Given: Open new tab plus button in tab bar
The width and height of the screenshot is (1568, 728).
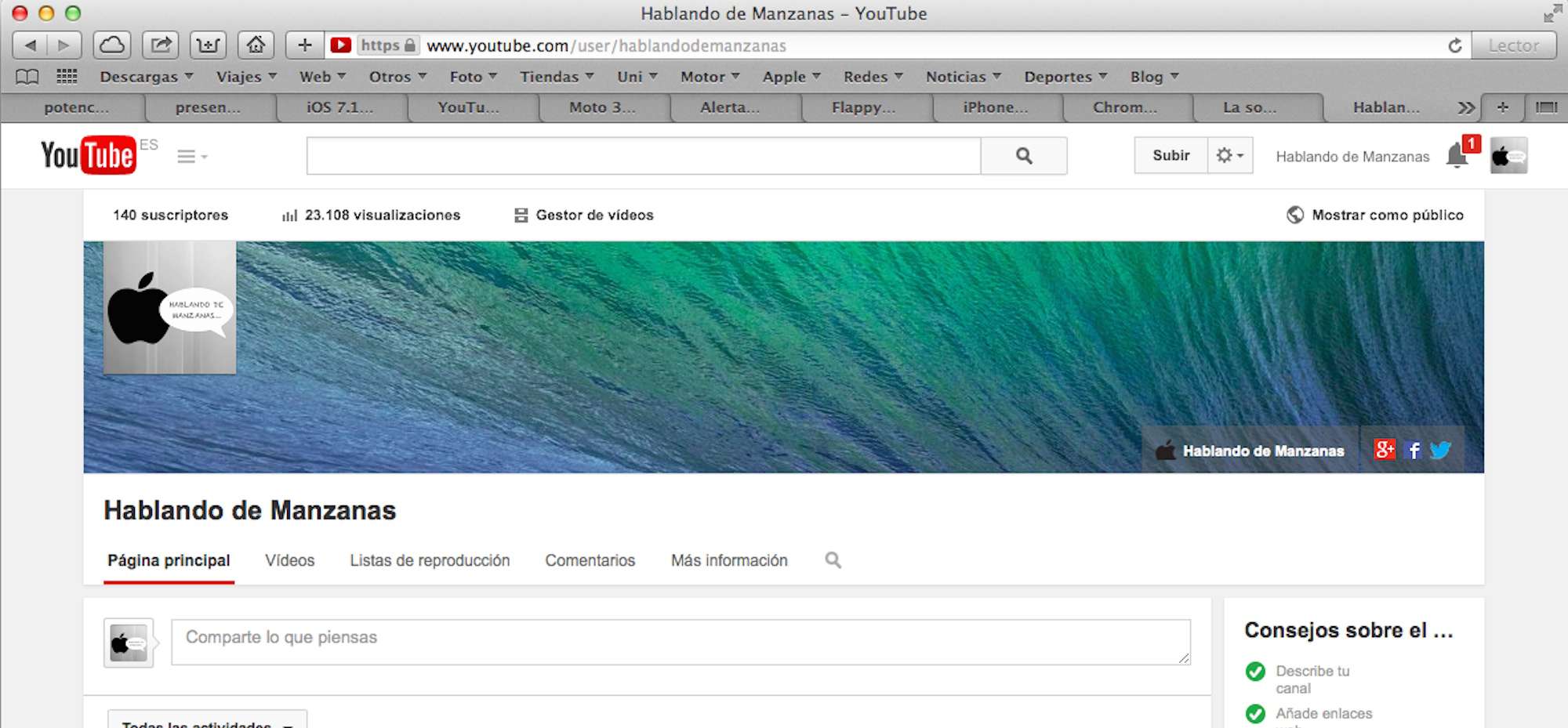Looking at the screenshot, I should click(1502, 107).
